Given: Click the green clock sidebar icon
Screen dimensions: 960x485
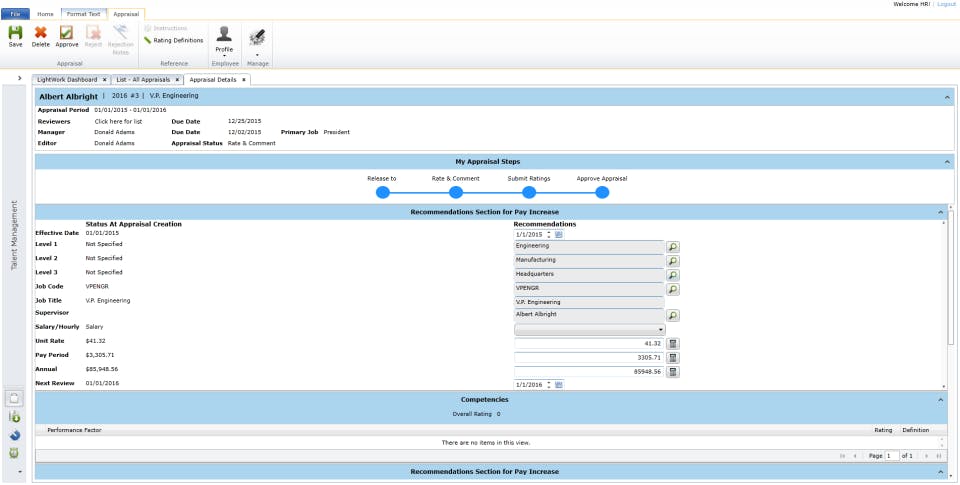Looking at the screenshot, I should (15, 454).
